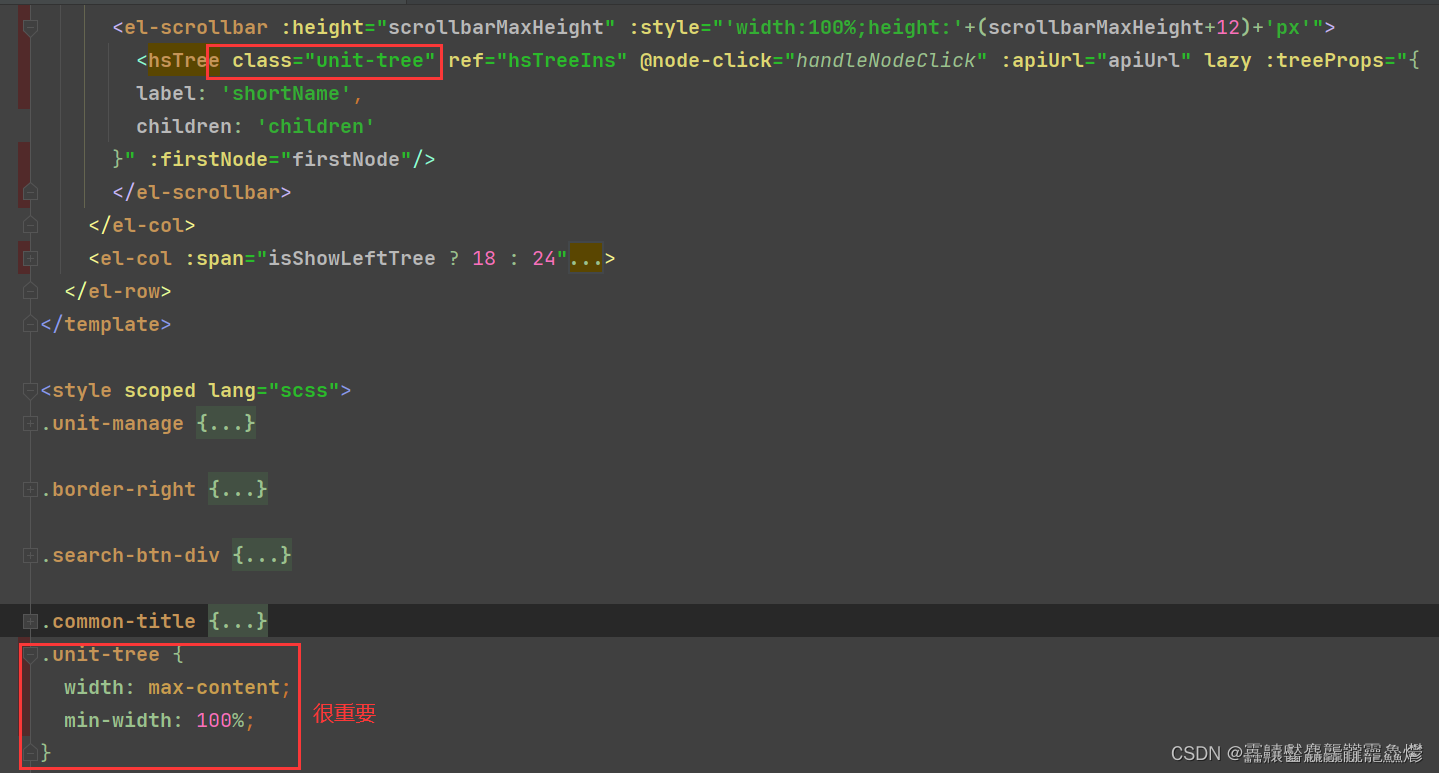Click the scoped keyword in style tag
The image size is (1439, 773).
[160, 390]
